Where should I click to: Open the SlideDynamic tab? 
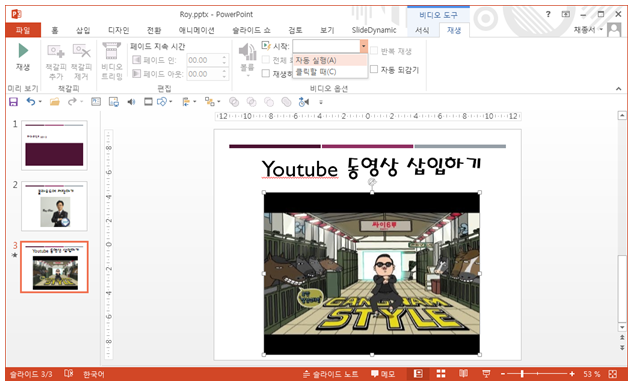point(374,30)
